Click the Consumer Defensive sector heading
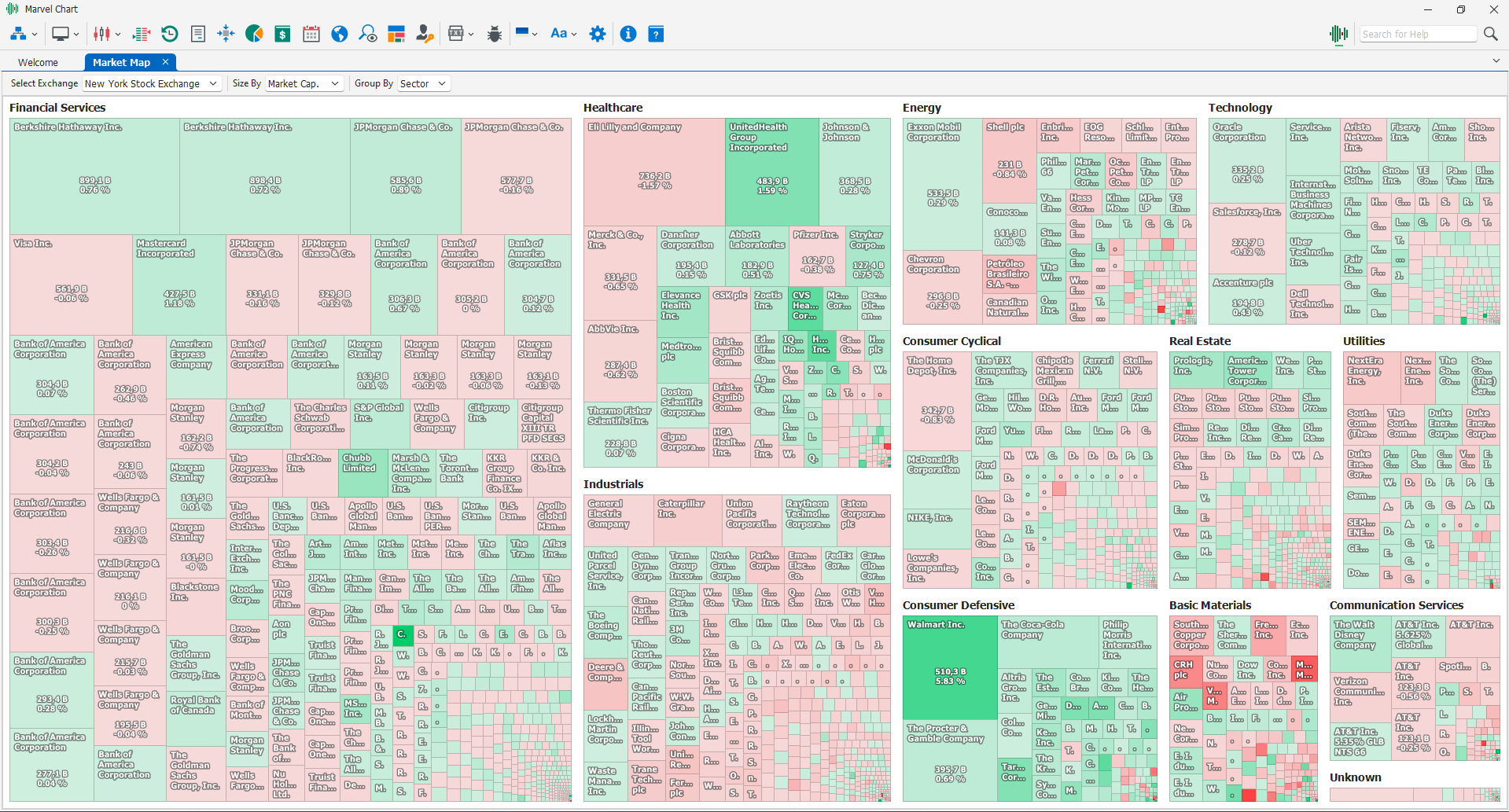The width and height of the screenshot is (1509, 812). click(959, 605)
